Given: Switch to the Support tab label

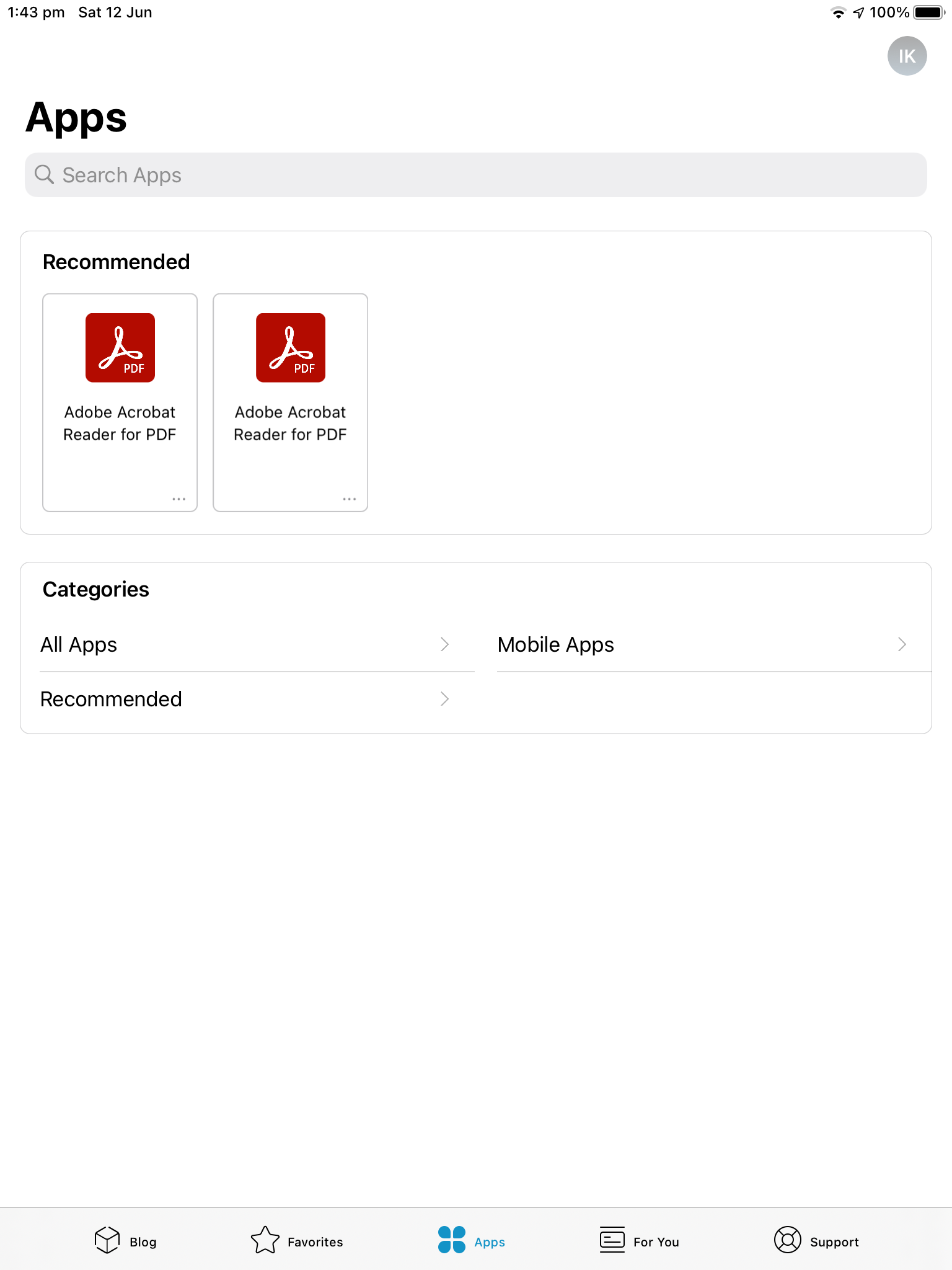Looking at the screenshot, I should 834,1242.
